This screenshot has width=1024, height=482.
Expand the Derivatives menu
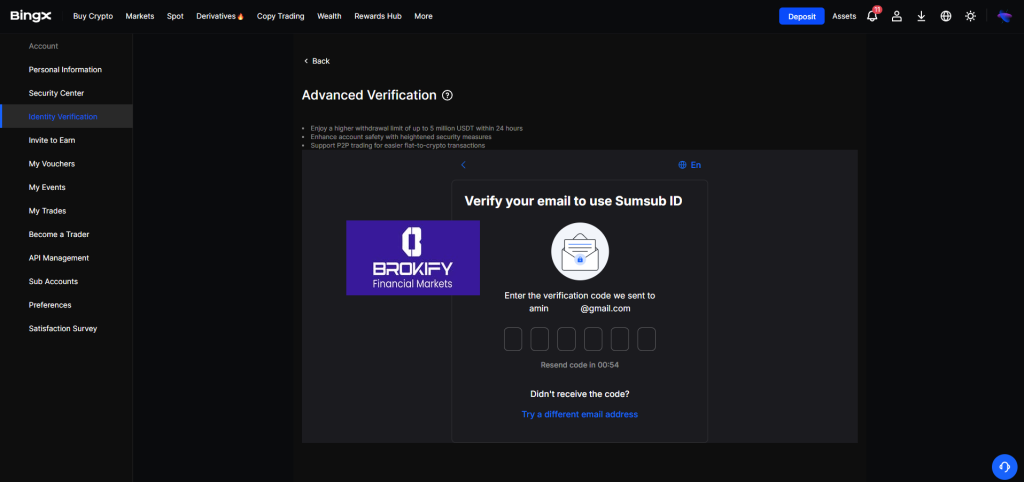(220, 16)
